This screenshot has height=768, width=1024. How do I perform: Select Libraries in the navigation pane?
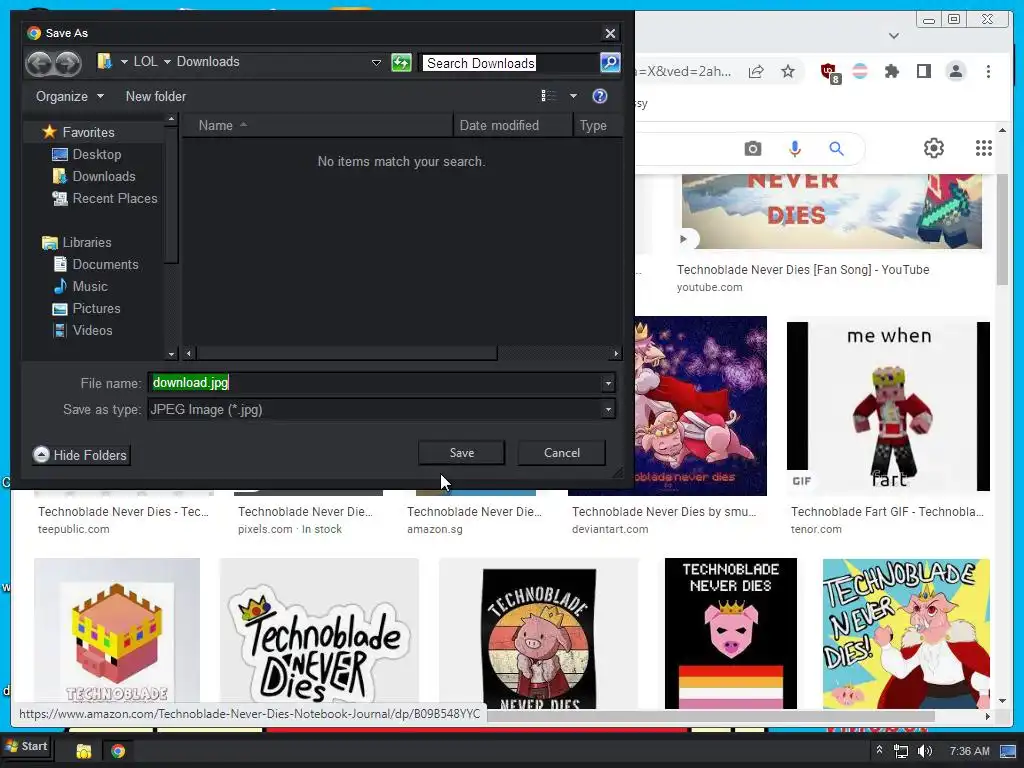tap(86, 242)
